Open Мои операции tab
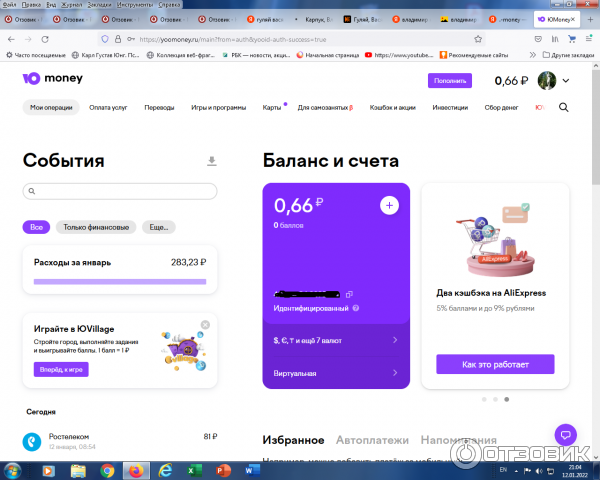The width and height of the screenshot is (600, 480). [x=51, y=108]
